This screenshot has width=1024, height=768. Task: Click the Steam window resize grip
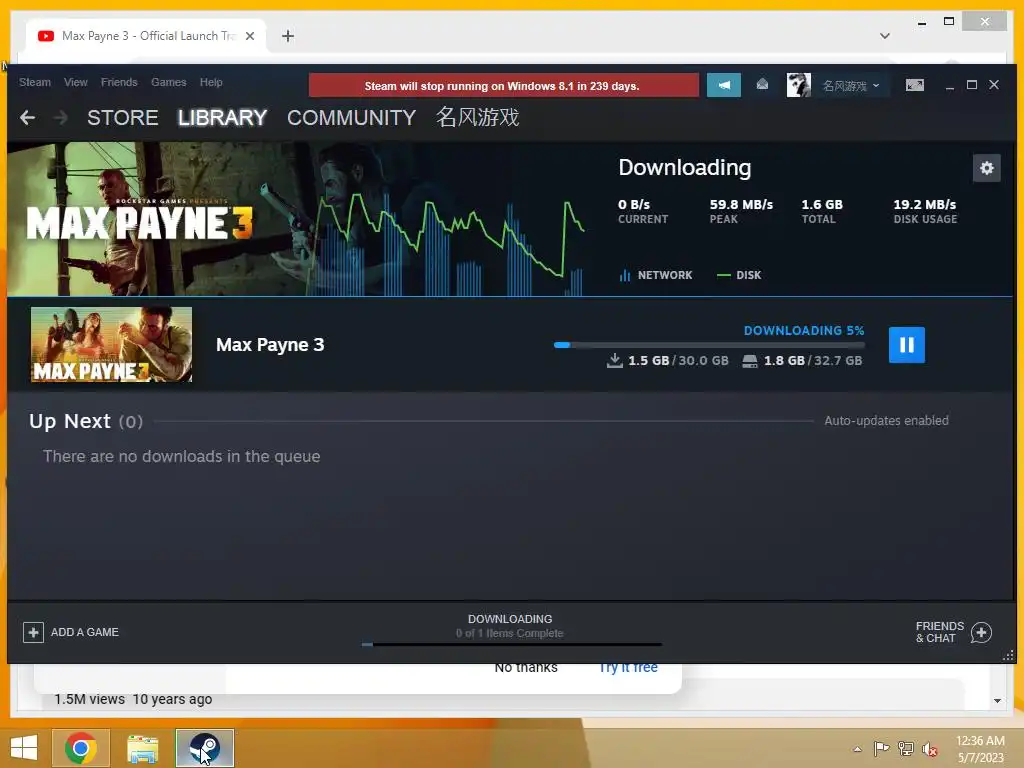coord(1008,656)
